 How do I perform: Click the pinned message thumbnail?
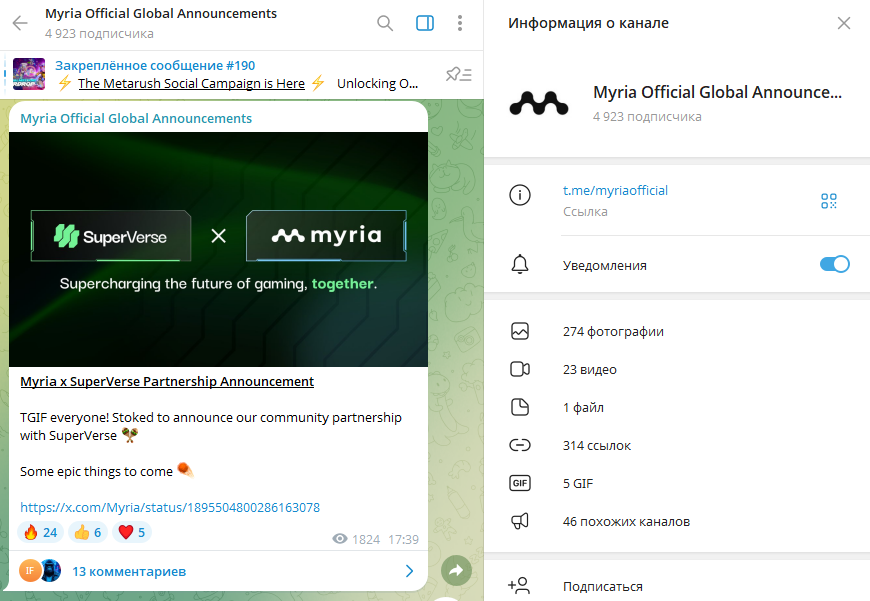(29, 74)
